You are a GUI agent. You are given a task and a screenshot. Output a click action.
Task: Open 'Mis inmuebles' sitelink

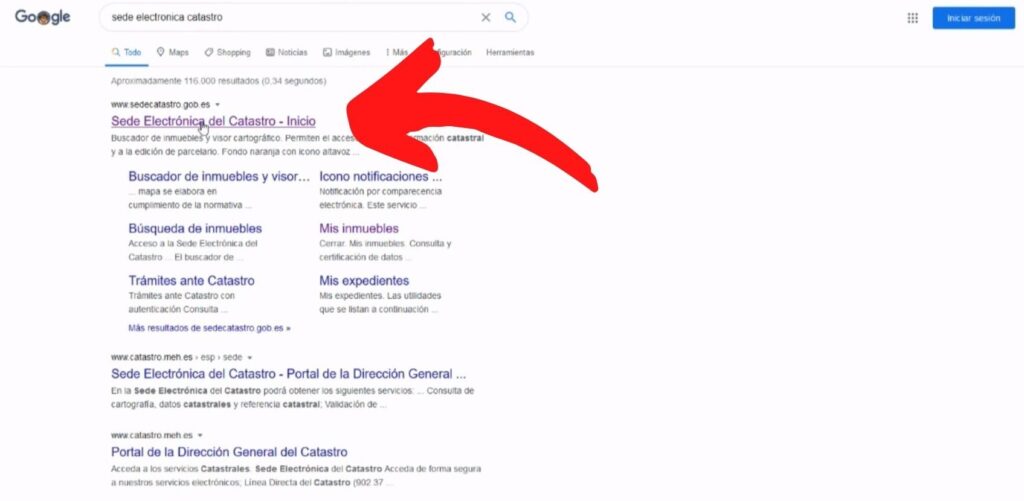click(x=359, y=229)
